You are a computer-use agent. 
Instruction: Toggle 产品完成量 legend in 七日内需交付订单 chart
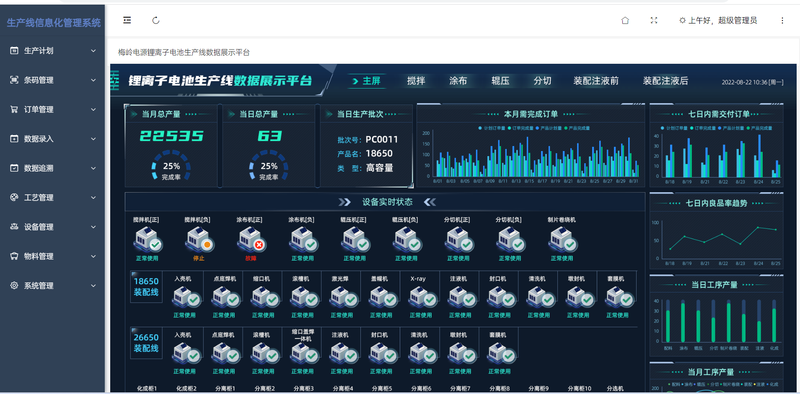[759, 128]
